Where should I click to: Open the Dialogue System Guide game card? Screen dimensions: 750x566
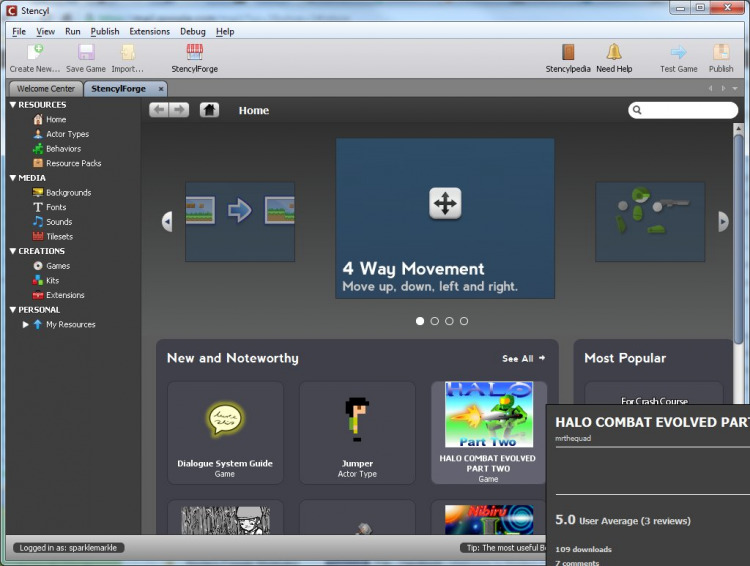click(x=225, y=433)
